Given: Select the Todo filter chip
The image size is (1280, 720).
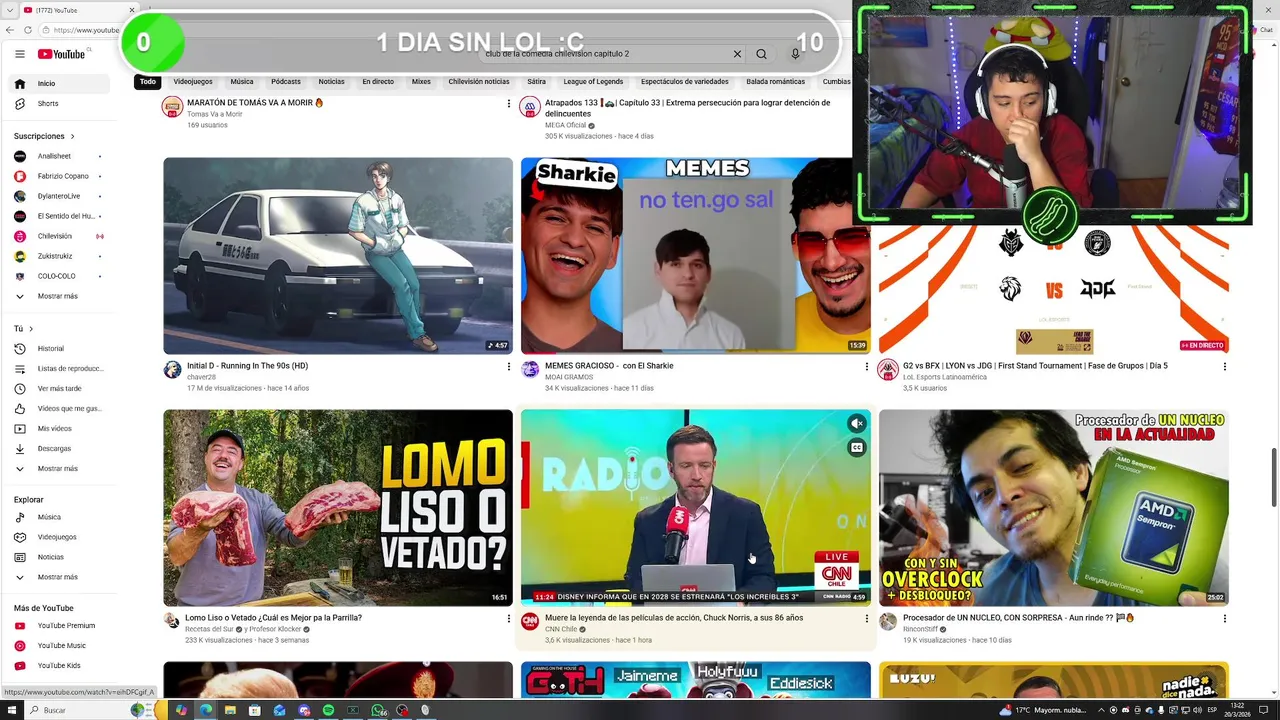Looking at the screenshot, I should [148, 82].
